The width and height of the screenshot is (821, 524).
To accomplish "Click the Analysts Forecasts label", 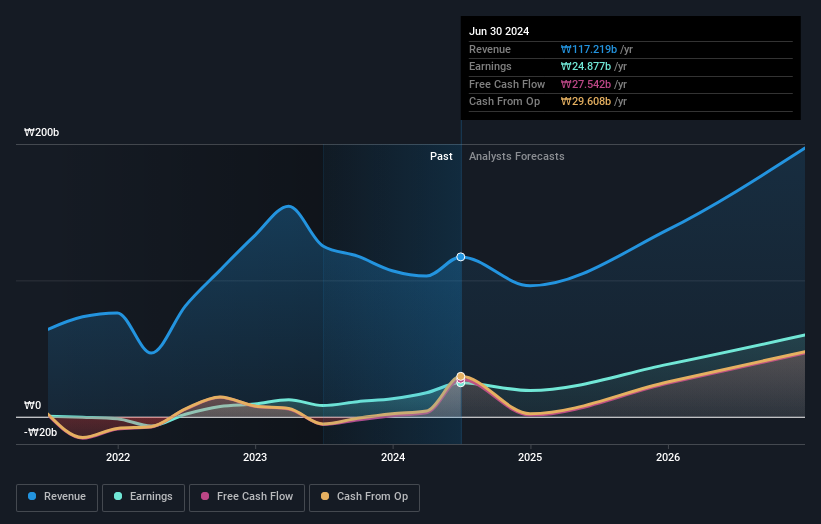I will 517,157.
